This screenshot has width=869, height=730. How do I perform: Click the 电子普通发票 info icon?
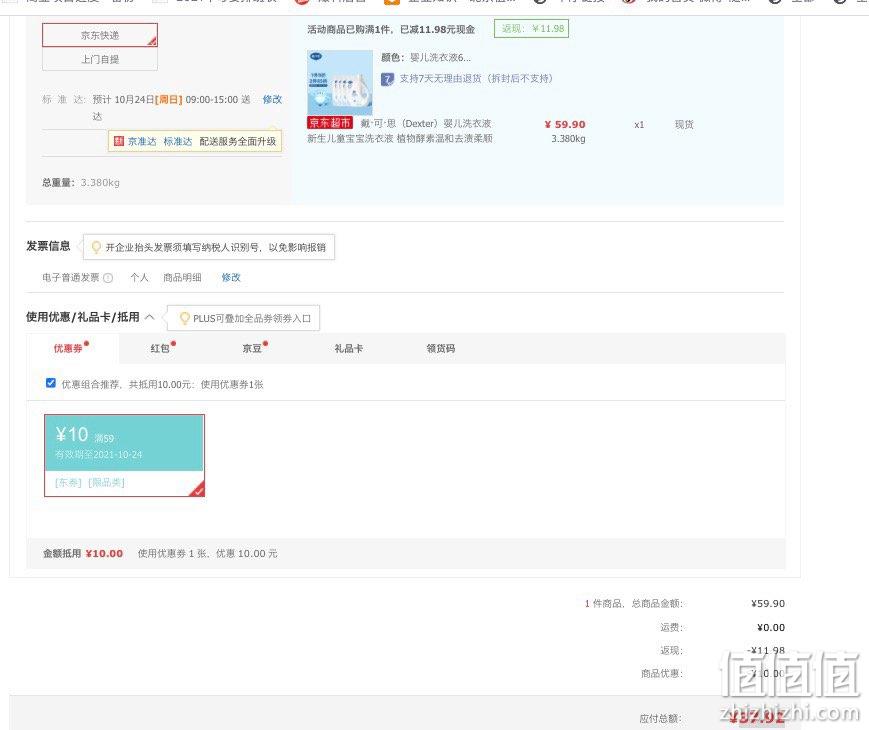108,278
